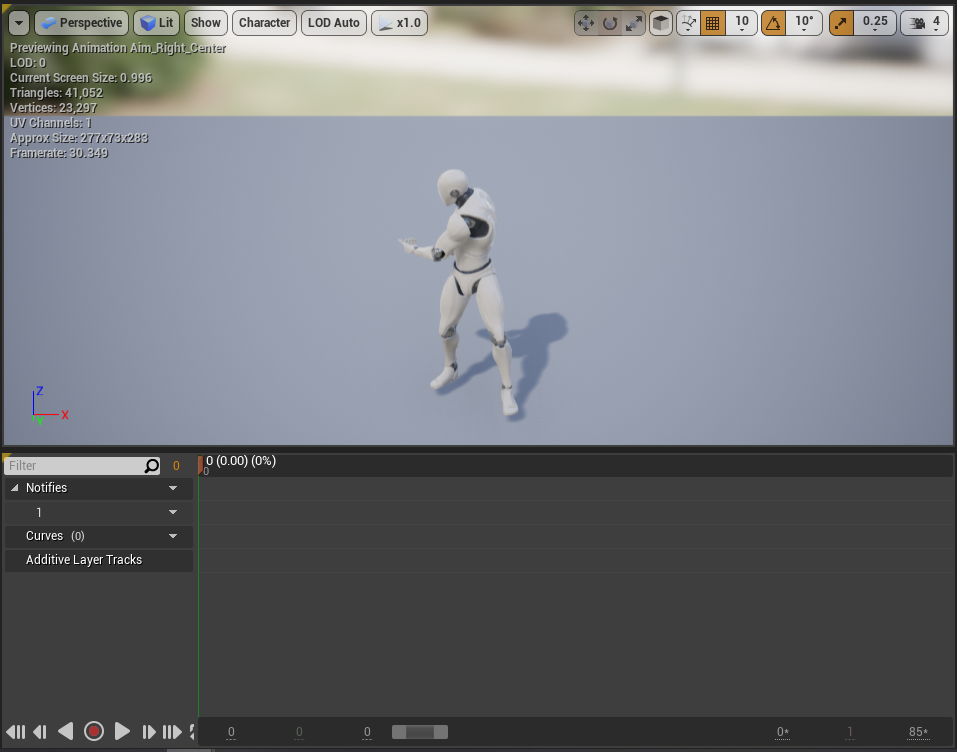This screenshot has height=752, width=957.
Task: Click the Record animation button
Action: [x=94, y=731]
